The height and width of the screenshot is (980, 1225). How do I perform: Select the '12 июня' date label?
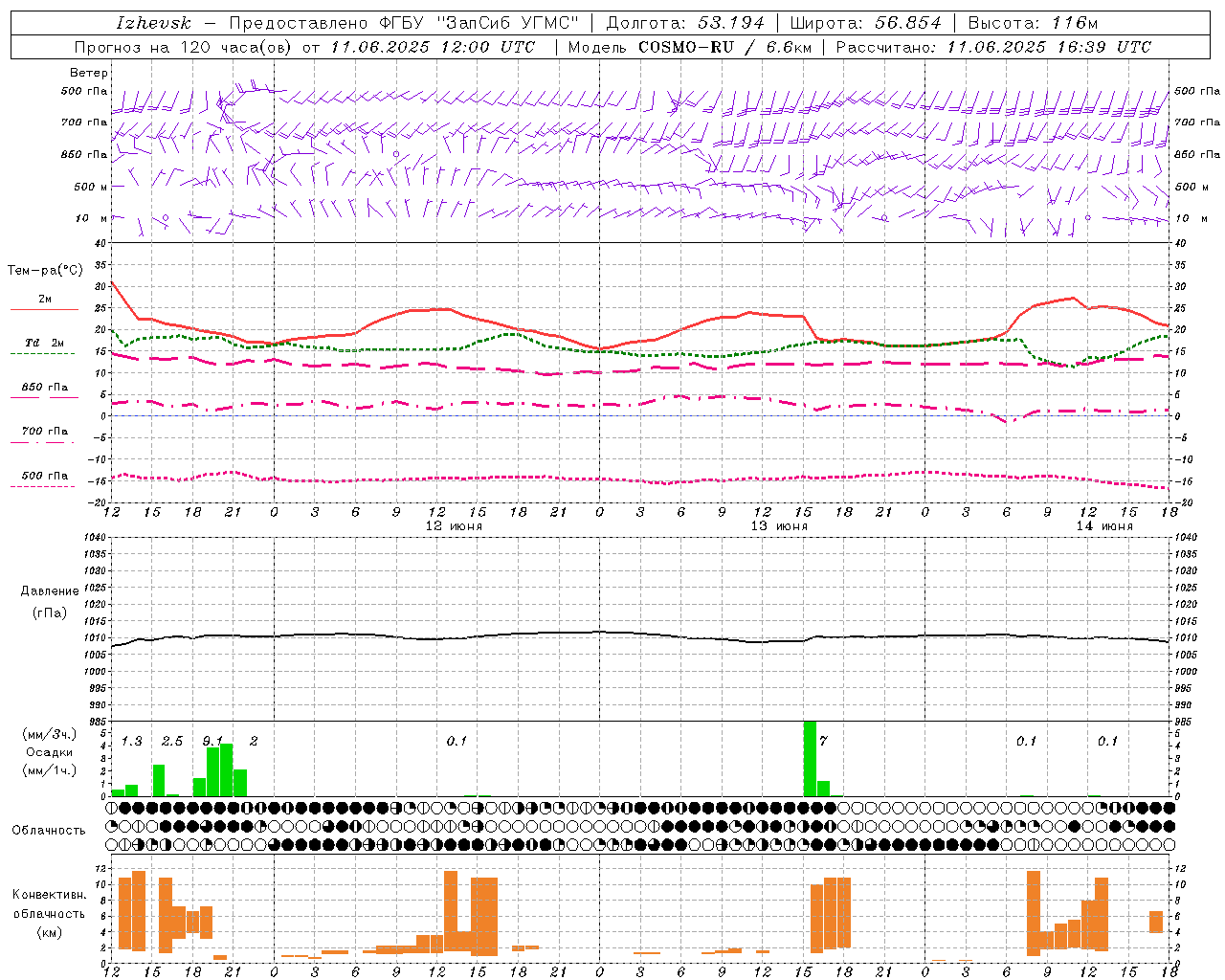454,526
